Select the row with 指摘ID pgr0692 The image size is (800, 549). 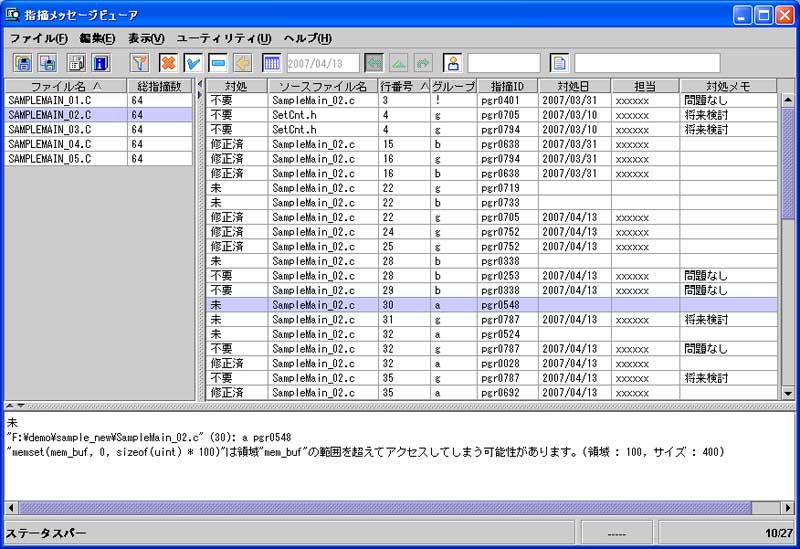coord(492,392)
